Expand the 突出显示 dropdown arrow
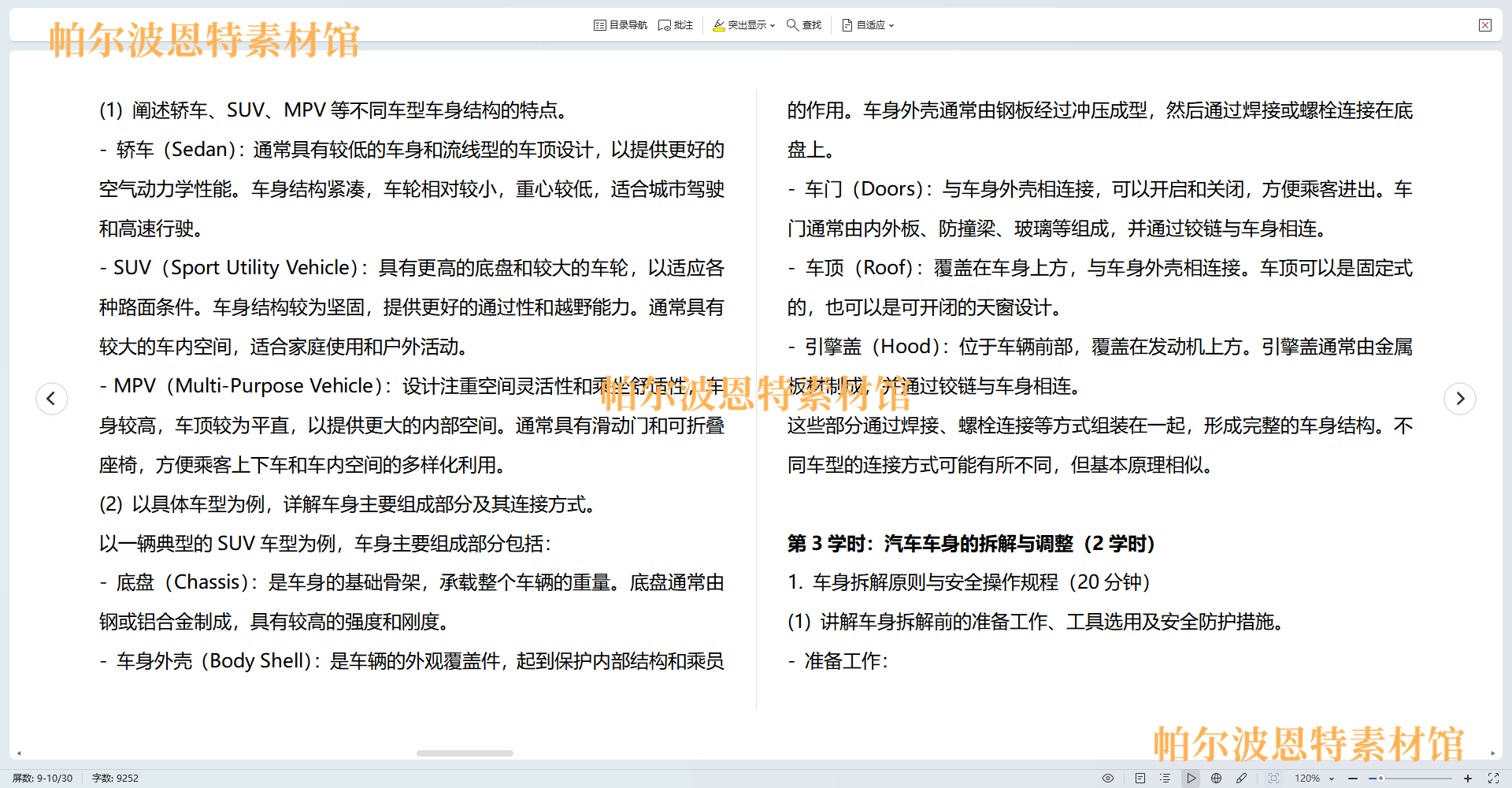 coord(773,25)
